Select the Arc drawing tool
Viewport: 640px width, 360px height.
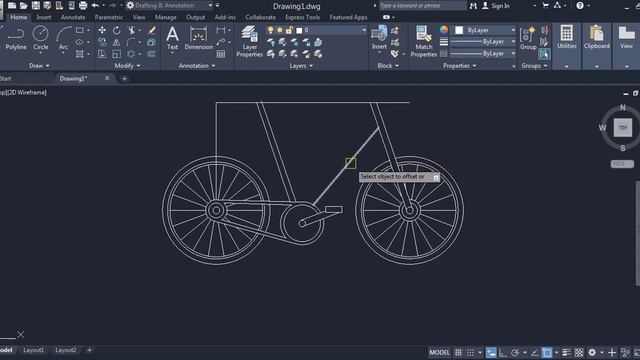63,38
